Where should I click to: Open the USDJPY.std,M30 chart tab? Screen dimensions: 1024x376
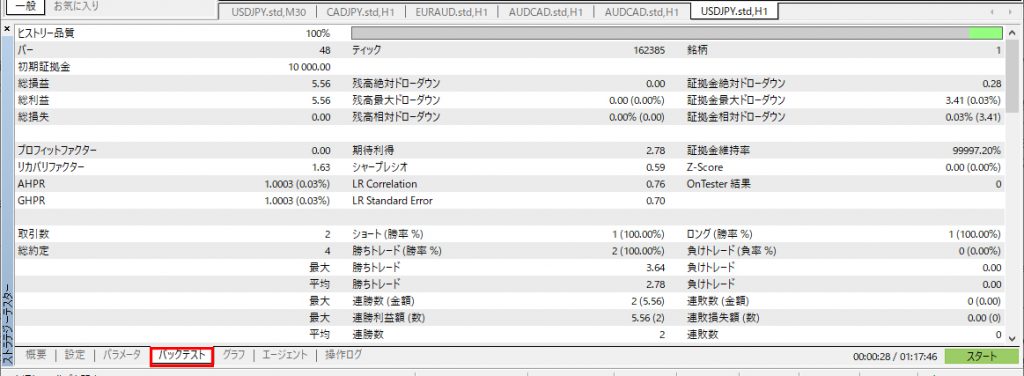268,12
